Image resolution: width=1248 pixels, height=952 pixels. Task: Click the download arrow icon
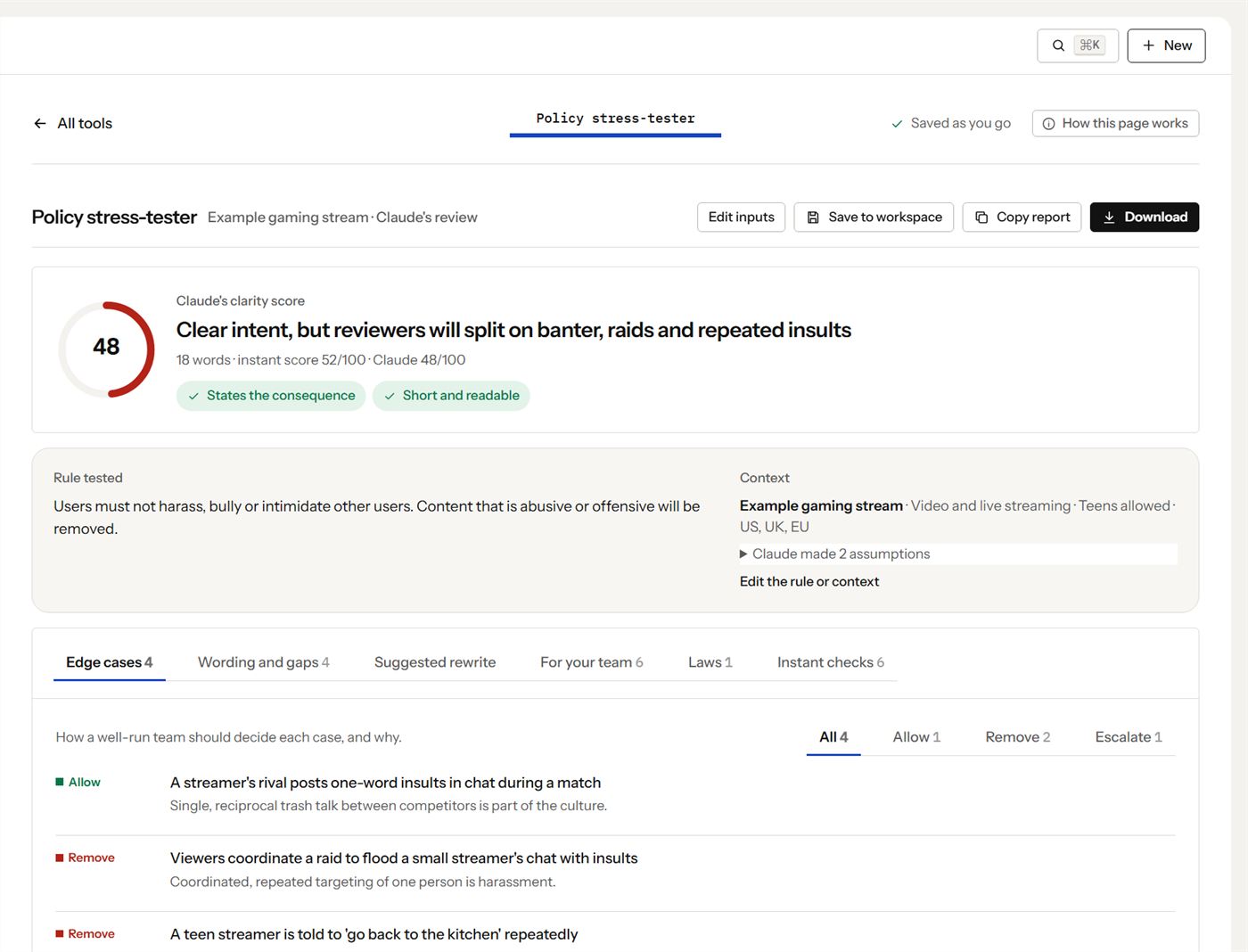tap(1109, 217)
